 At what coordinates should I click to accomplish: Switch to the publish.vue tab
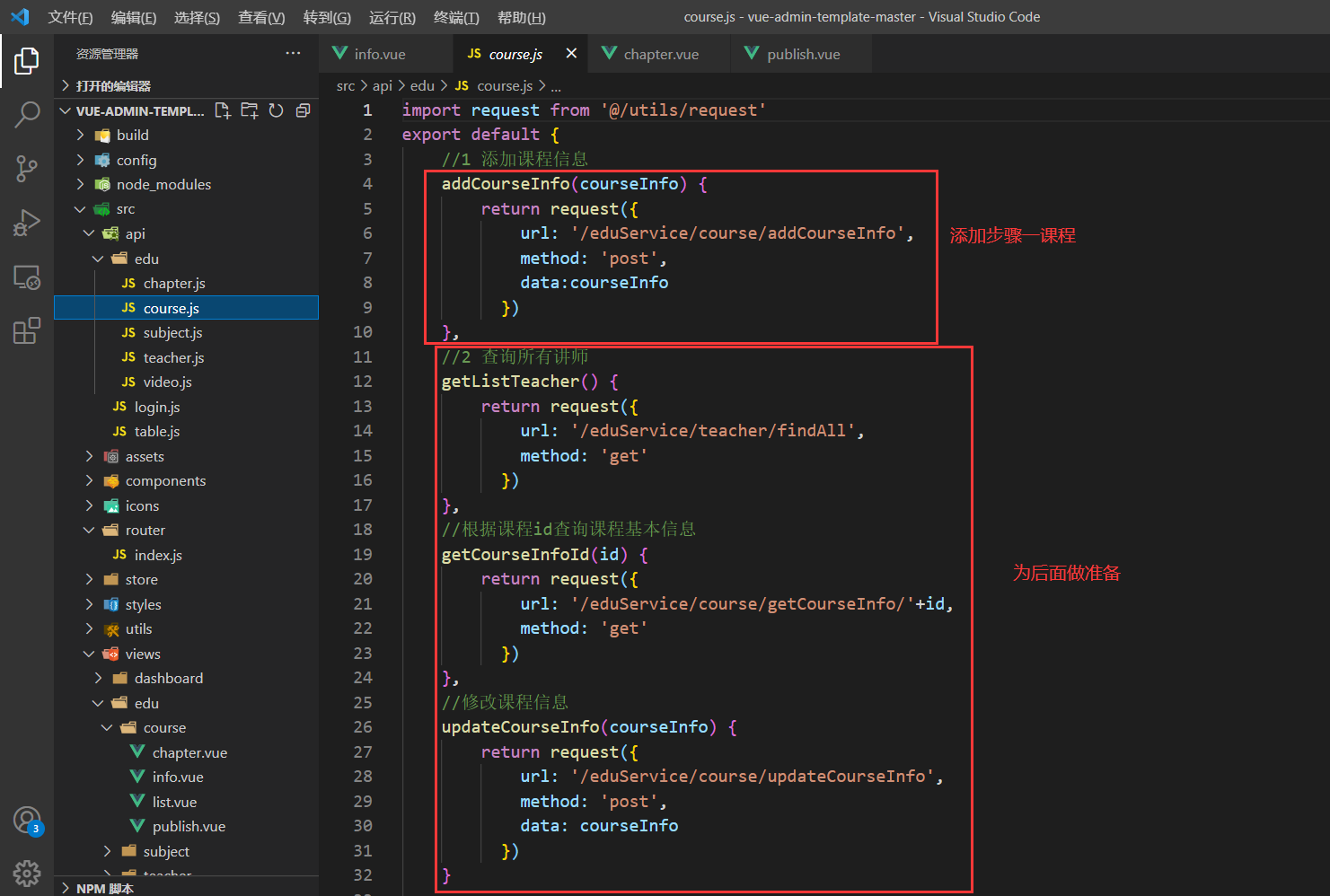pyautogui.click(x=802, y=54)
